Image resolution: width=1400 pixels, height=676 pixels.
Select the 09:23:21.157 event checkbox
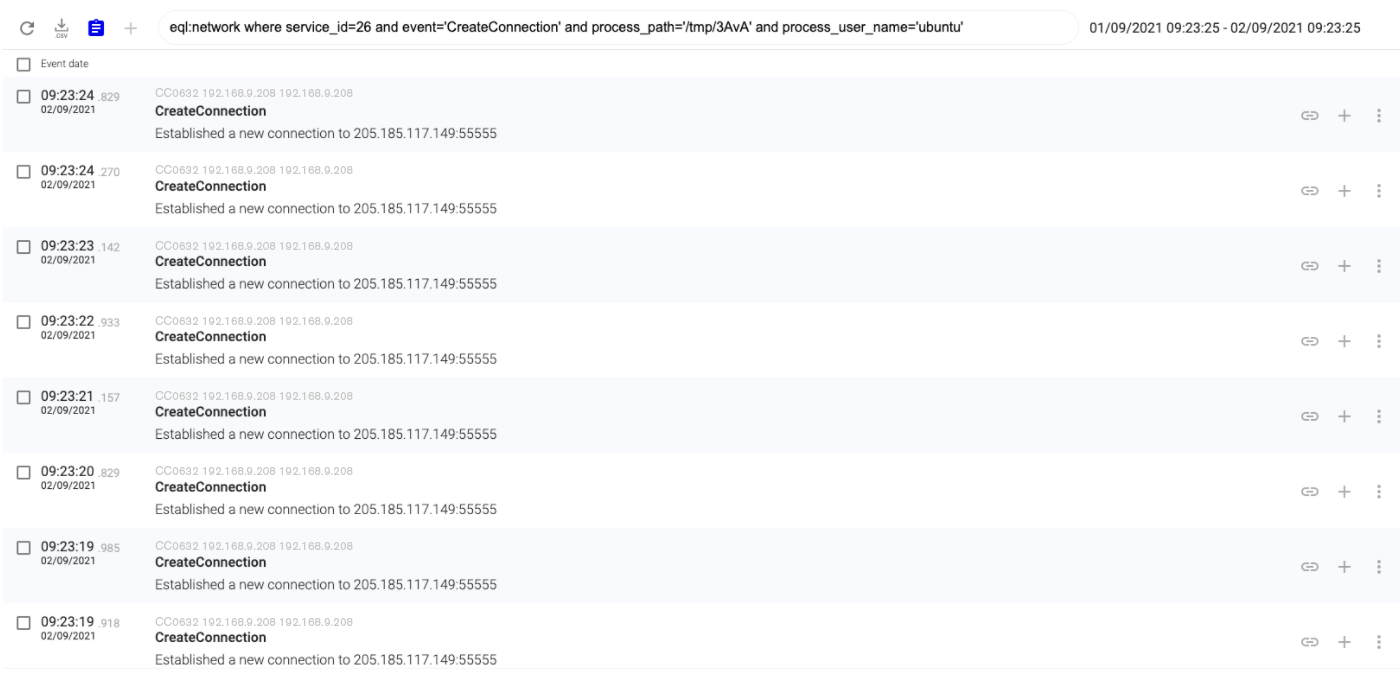pyautogui.click(x=24, y=396)
